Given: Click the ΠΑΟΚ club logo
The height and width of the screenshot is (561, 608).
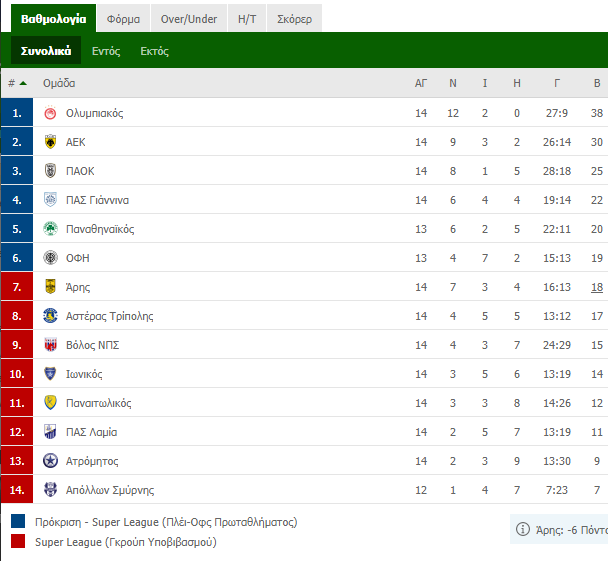Looking at the screenshot, I should (x=50, y=171).
